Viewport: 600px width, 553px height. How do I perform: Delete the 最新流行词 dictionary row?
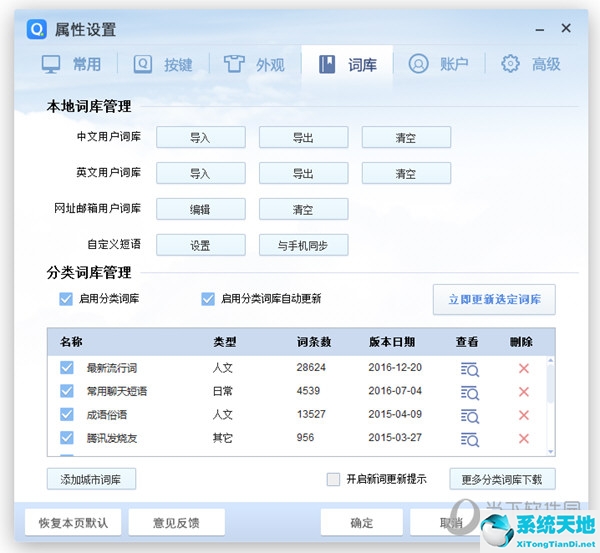pos(523,368)
